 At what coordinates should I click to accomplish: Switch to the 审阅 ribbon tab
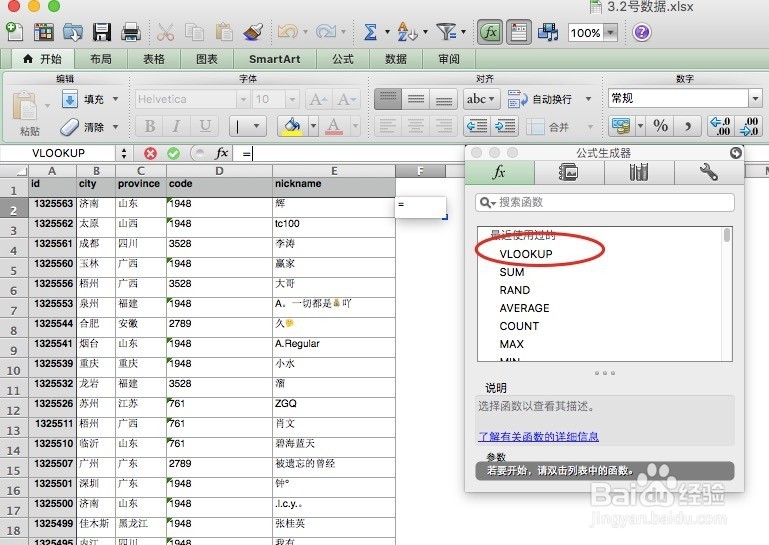coord(449,59)
